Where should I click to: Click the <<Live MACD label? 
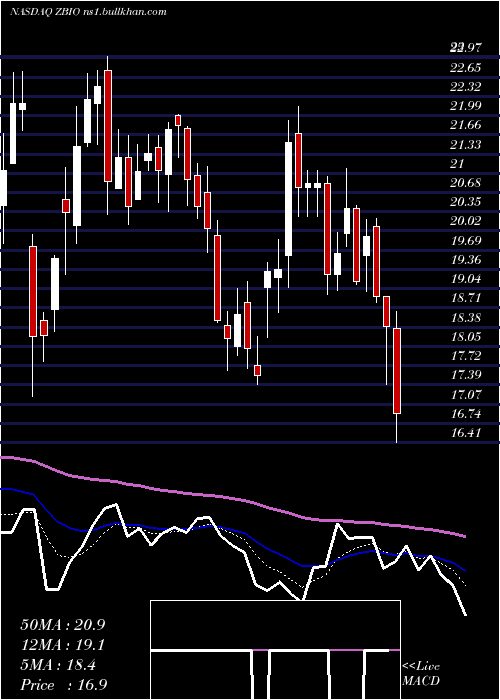point(421,674)
